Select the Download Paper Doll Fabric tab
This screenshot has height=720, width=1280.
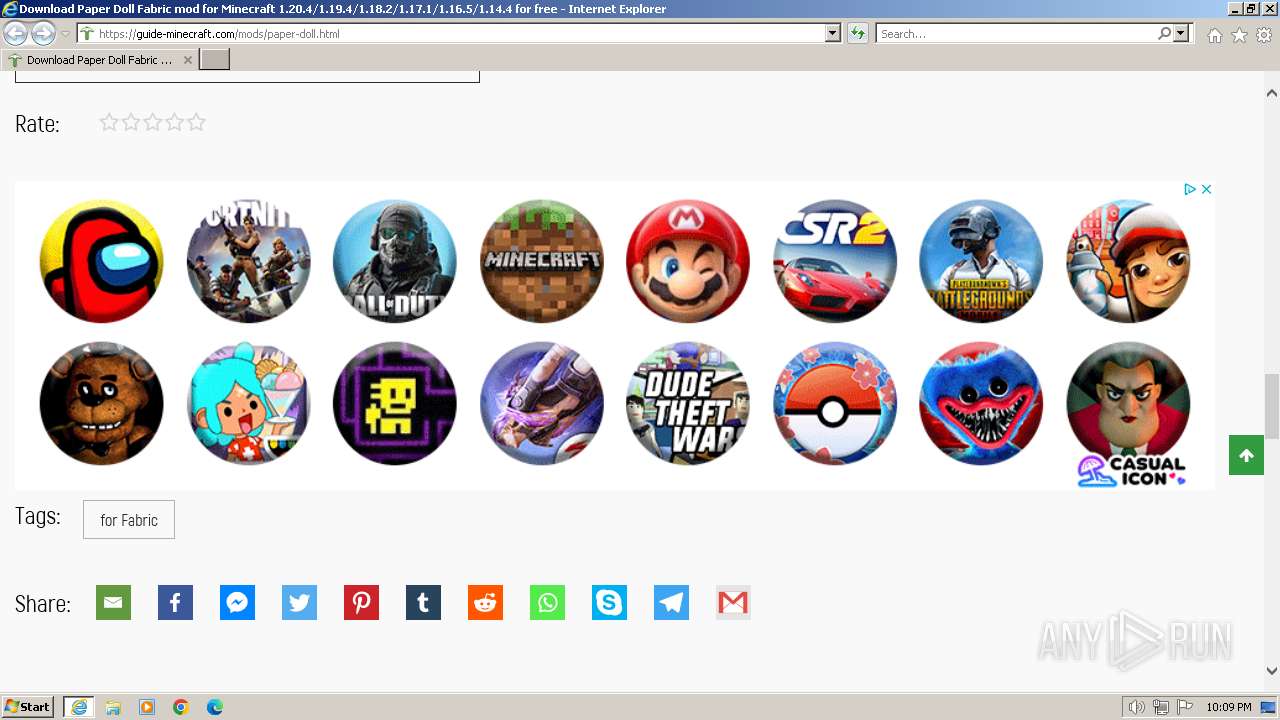[100, 60]
